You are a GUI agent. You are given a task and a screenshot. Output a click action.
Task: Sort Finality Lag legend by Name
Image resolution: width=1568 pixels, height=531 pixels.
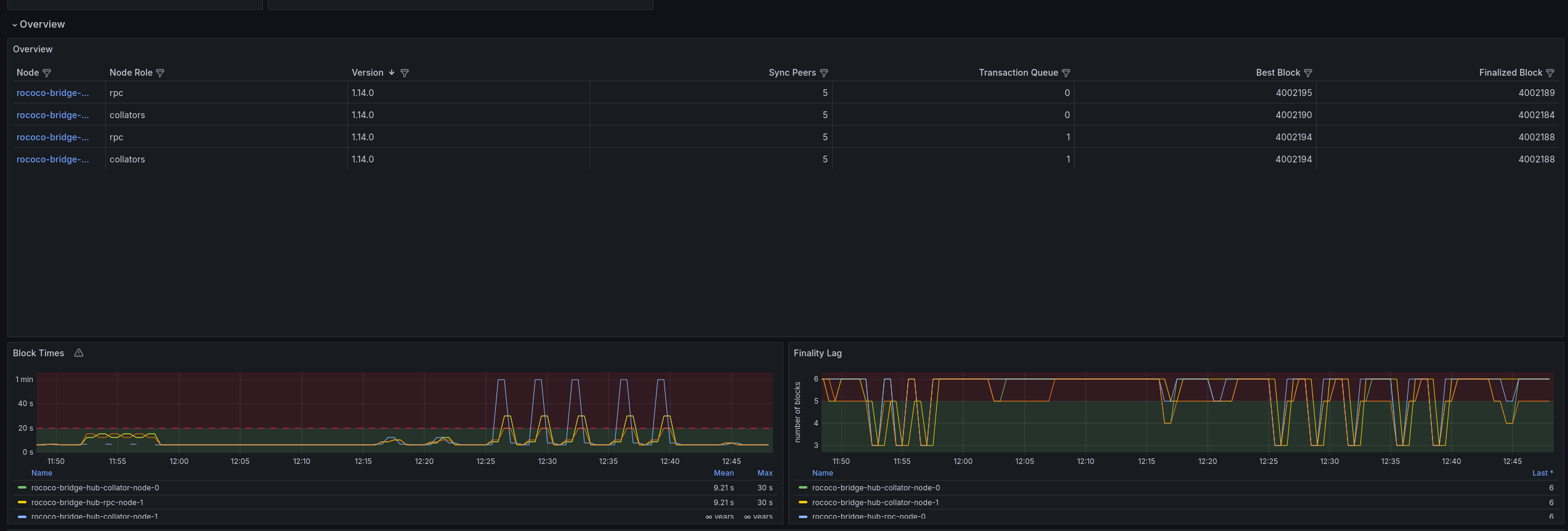(823, 473)
